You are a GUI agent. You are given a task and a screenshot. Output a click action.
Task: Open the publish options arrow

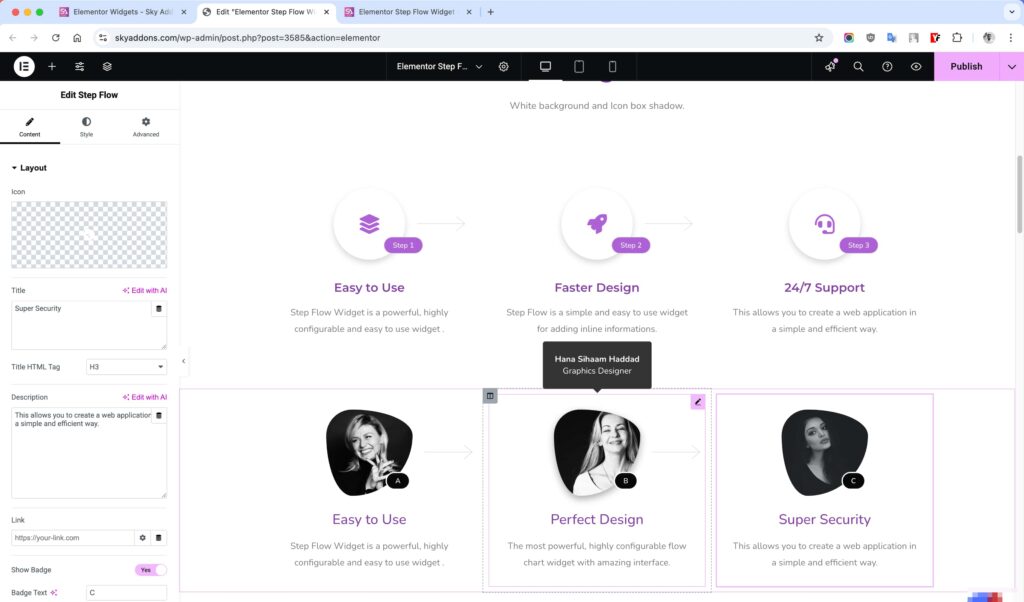1012,67
